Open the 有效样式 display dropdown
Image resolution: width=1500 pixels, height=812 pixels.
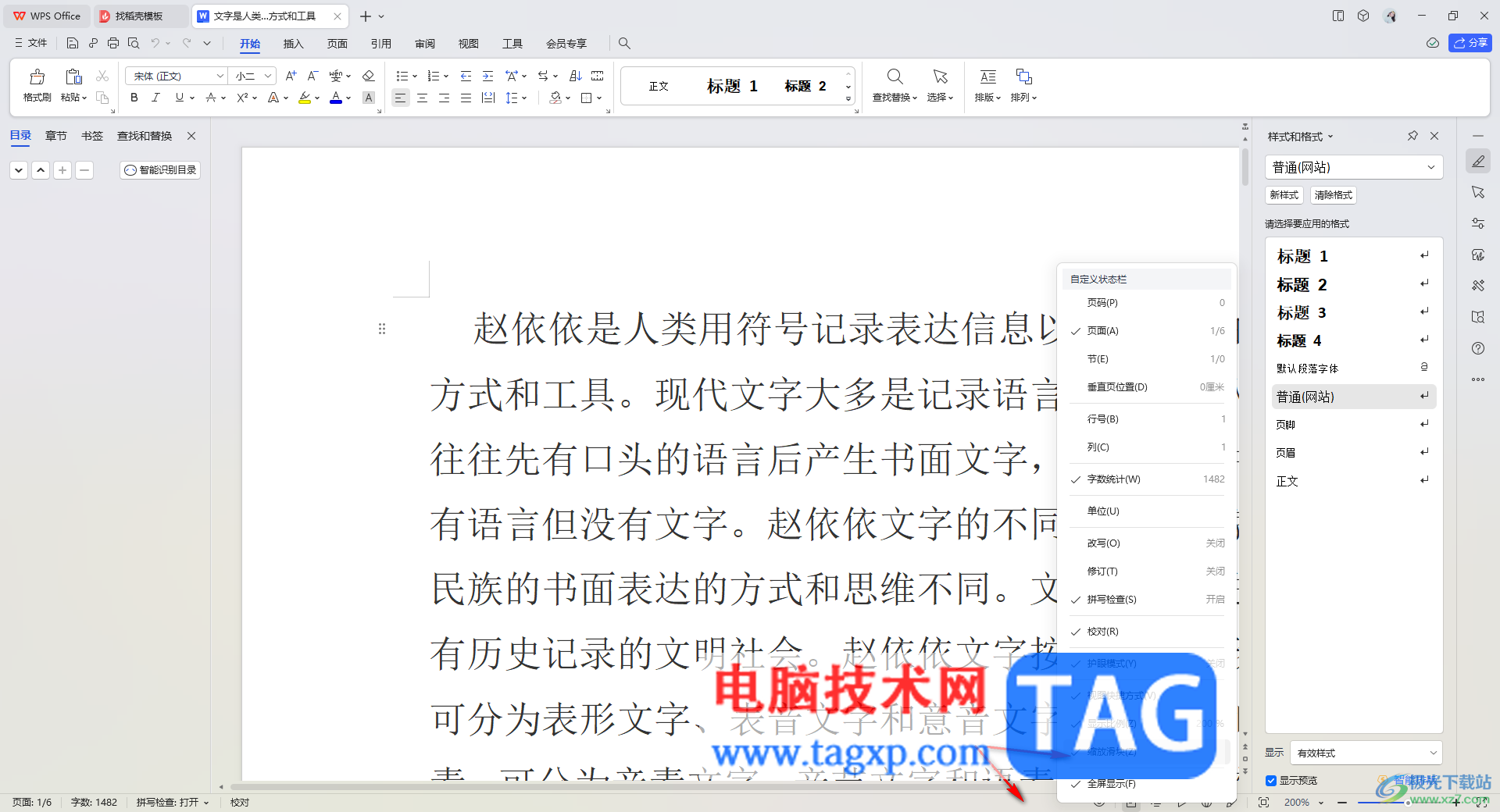[x=1366, y=753]
